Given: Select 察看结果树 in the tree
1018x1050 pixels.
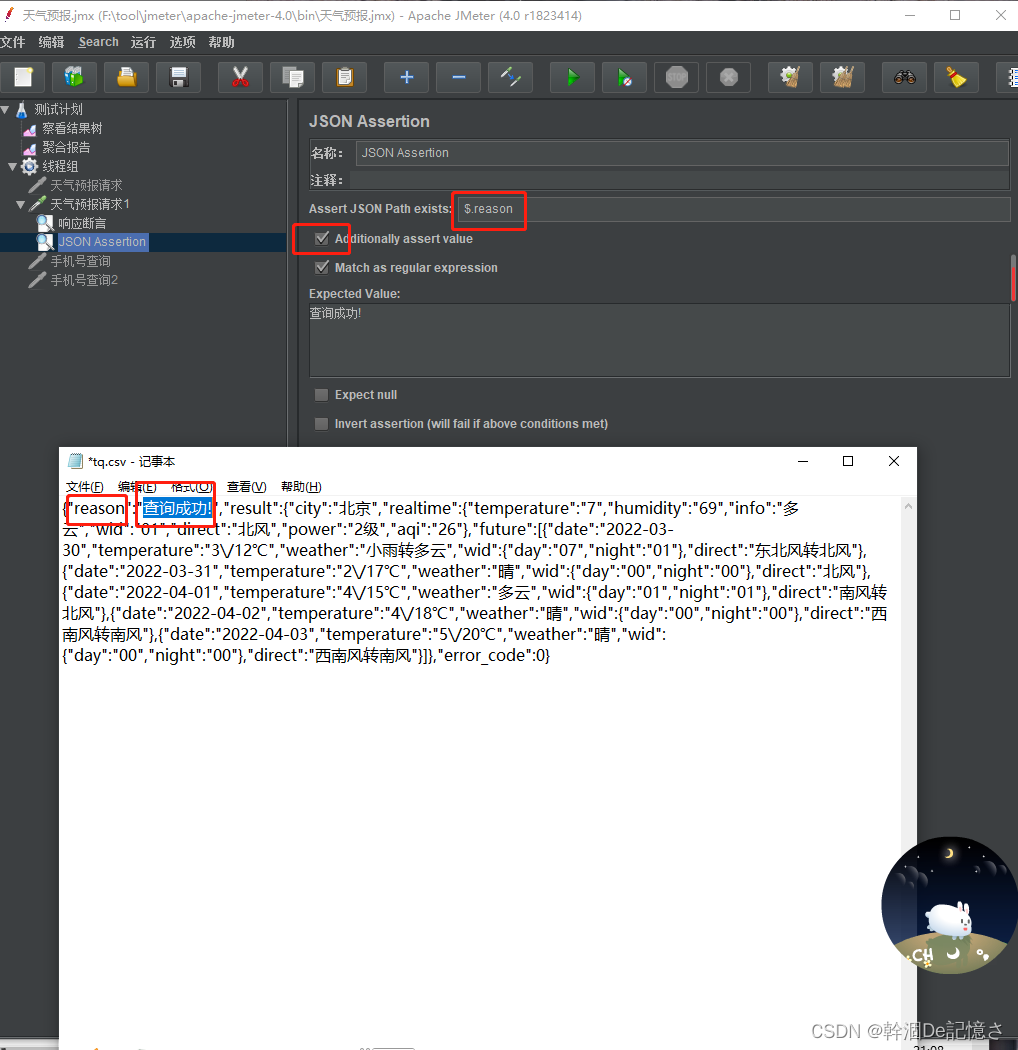Looking at the screenshot, I should [72, 128].
